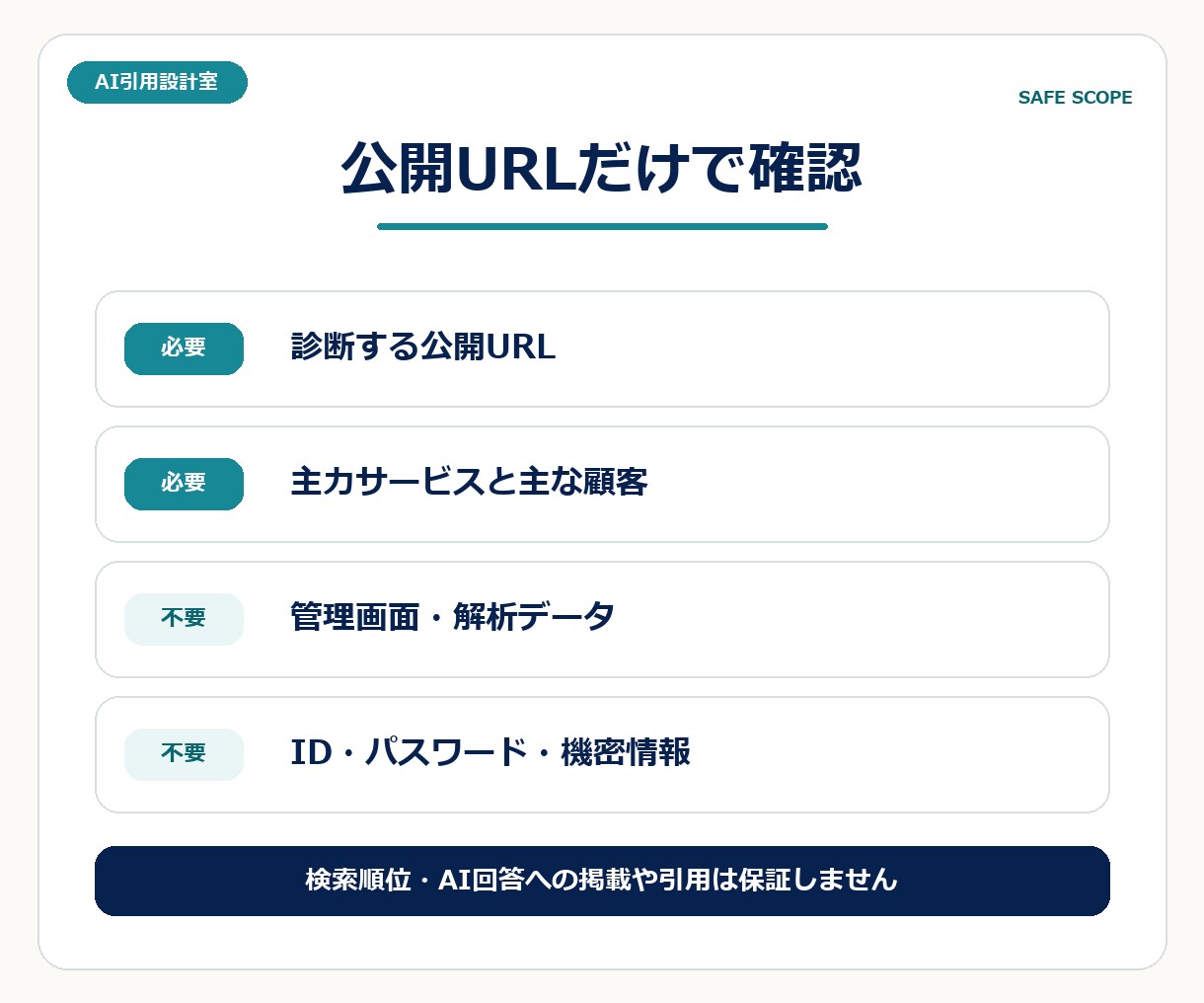The height and width of the screenshot is (1003, 1204).
Task: Click 不要 badge beside 管理画面・解析データ
Action: (x=184, y=619)
